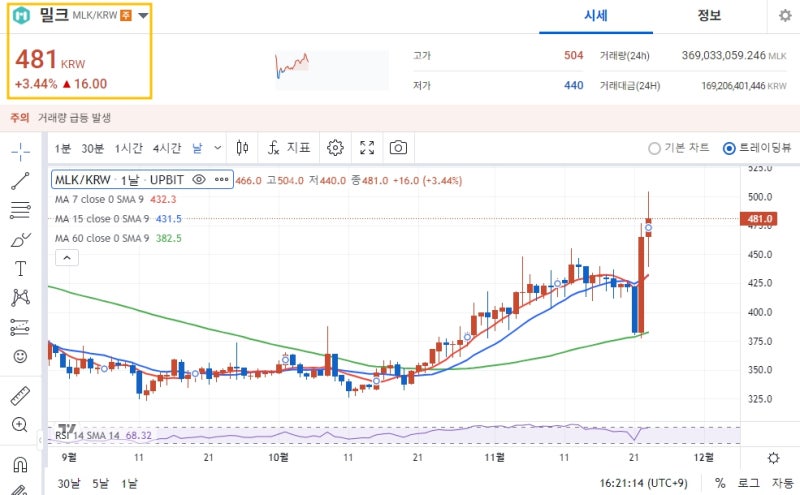Open time axis settings gear at bottom right

pyautogui.click(x=773, y=458)
